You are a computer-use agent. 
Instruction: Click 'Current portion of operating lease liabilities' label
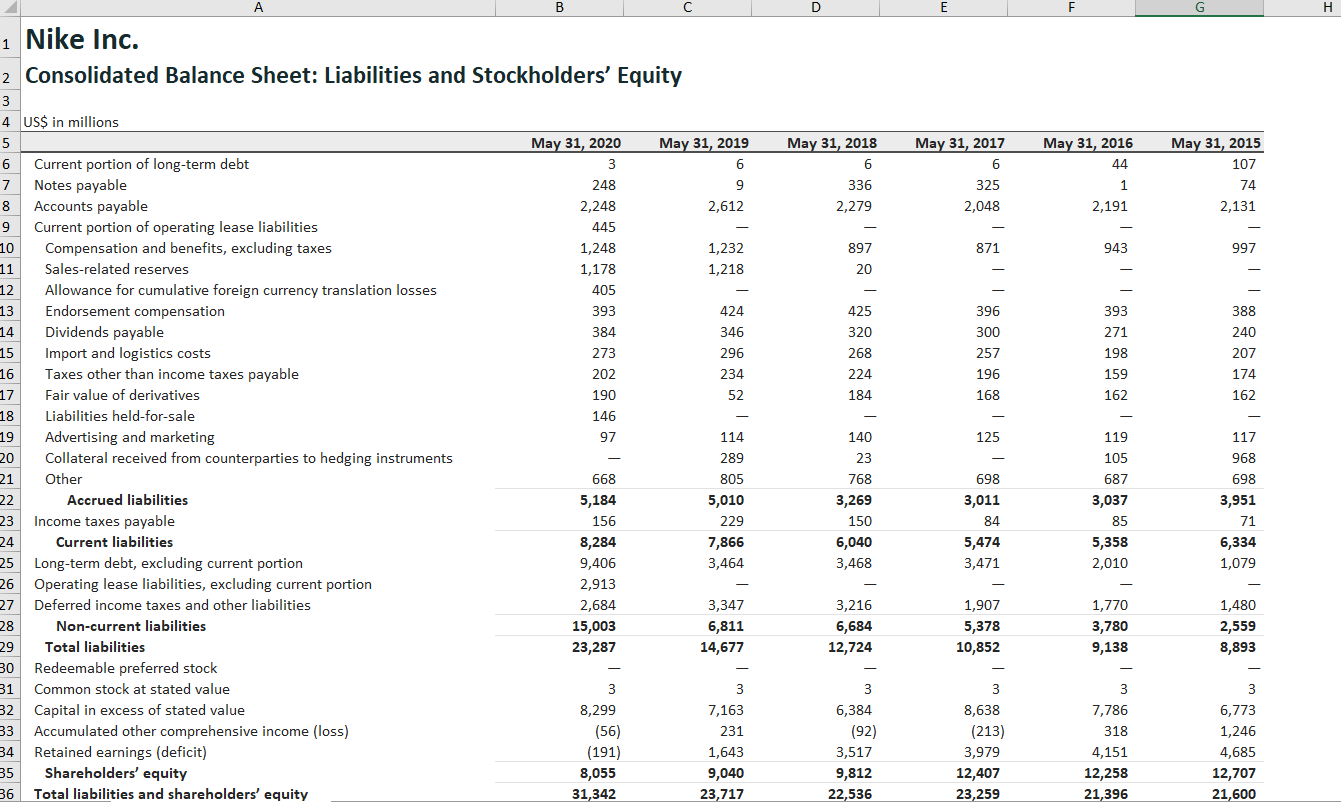click(x=176, y=227)
